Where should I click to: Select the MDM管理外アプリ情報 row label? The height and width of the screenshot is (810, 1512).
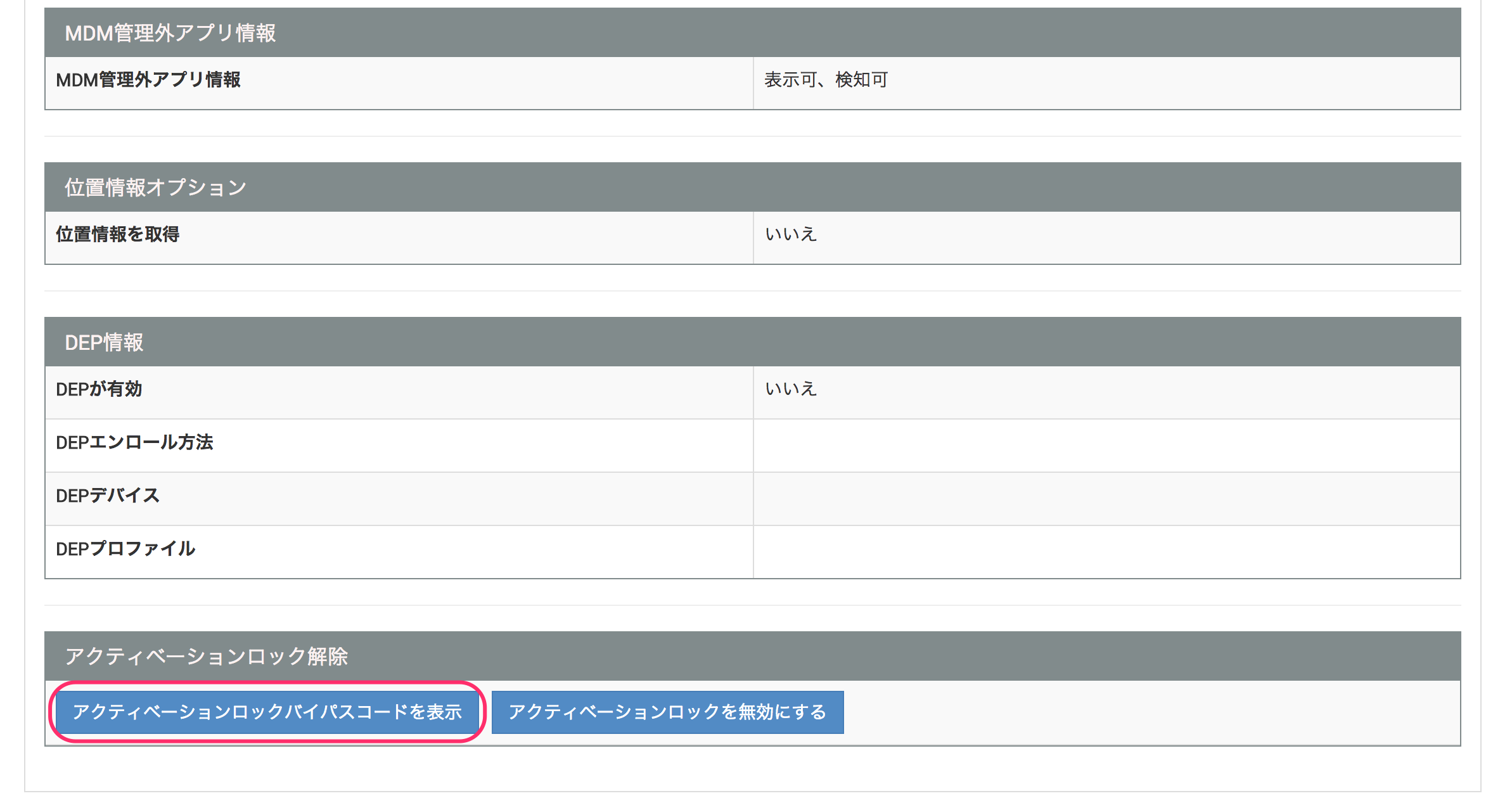pos(148,80)
